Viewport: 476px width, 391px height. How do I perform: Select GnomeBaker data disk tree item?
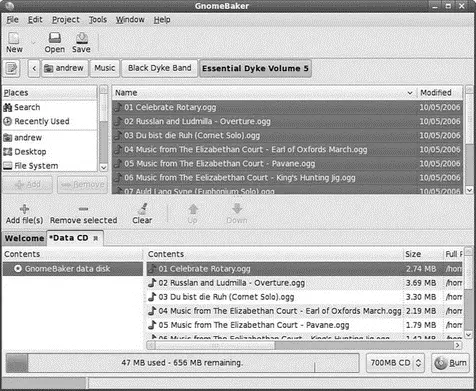[73, 269]
